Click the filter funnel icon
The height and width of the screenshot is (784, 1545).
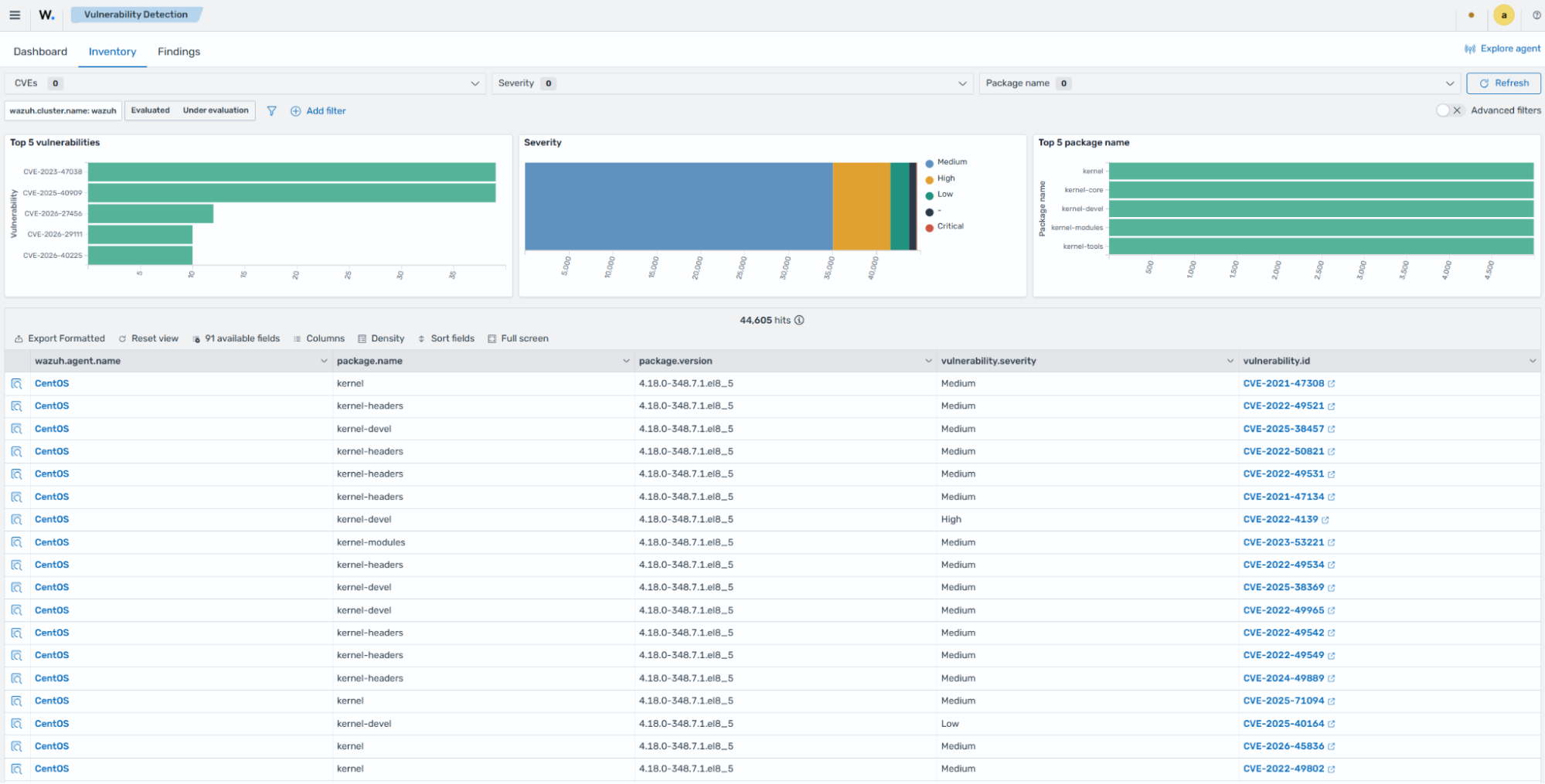pyautogui.click(x=271, y=111)
